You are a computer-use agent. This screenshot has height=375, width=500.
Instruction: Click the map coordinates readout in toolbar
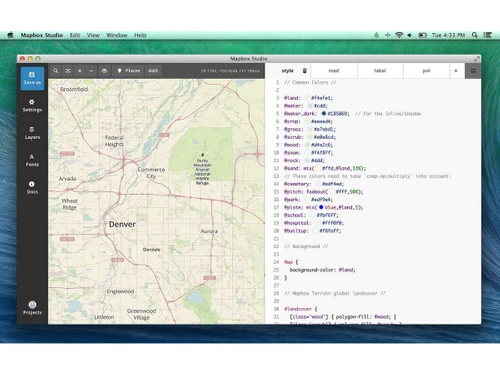[230, 71]
